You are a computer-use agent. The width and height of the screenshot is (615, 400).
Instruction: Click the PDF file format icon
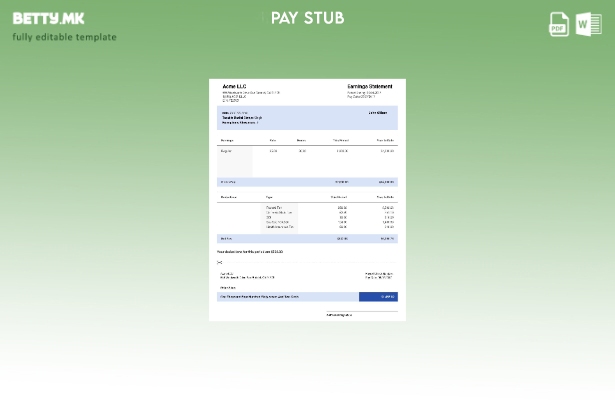click(x=559, y=24)
